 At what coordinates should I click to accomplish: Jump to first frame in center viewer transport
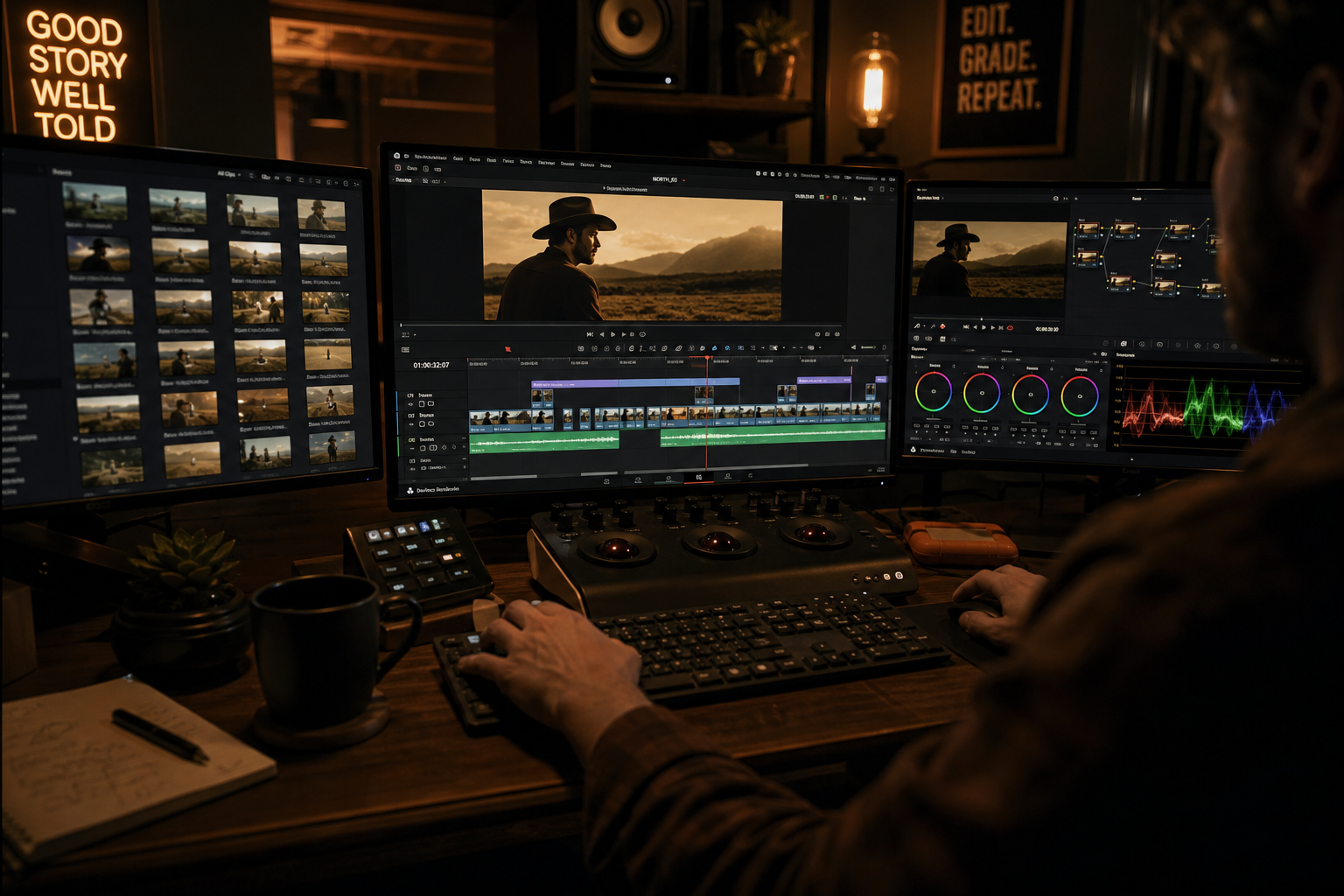(x=590, y=334)
